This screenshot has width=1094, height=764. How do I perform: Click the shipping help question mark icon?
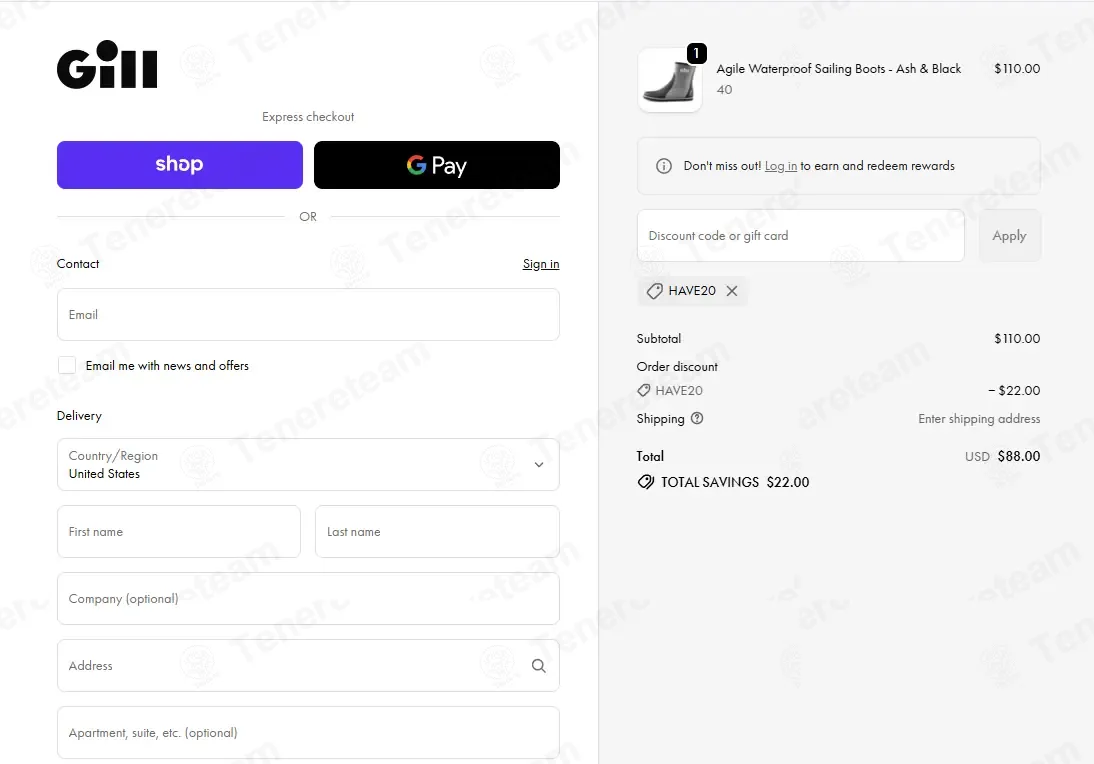click(697, 419)
